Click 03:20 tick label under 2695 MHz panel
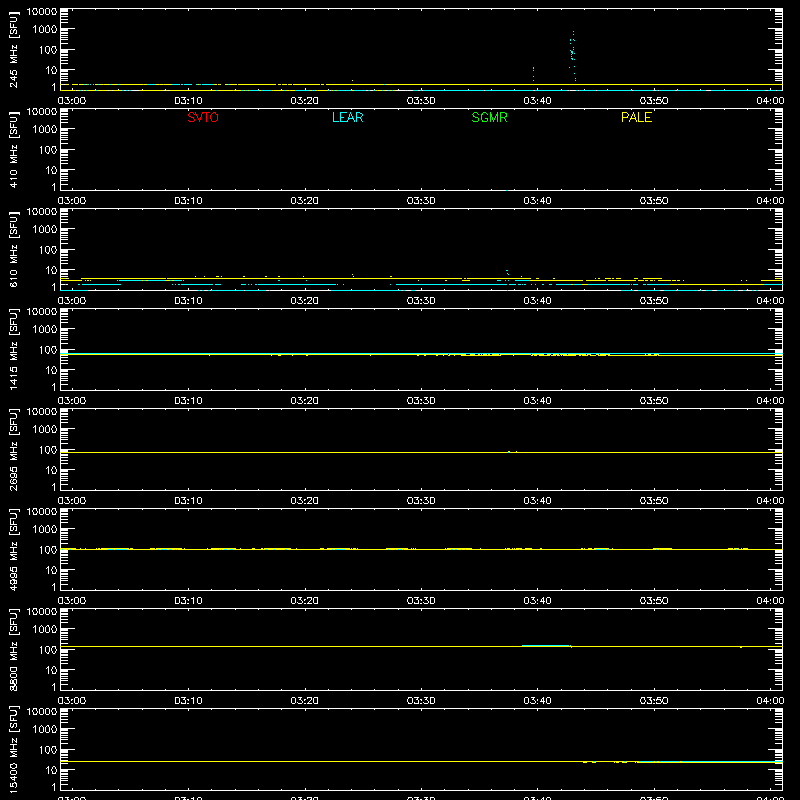The image size is (800, 800). (x=305, y=501)
